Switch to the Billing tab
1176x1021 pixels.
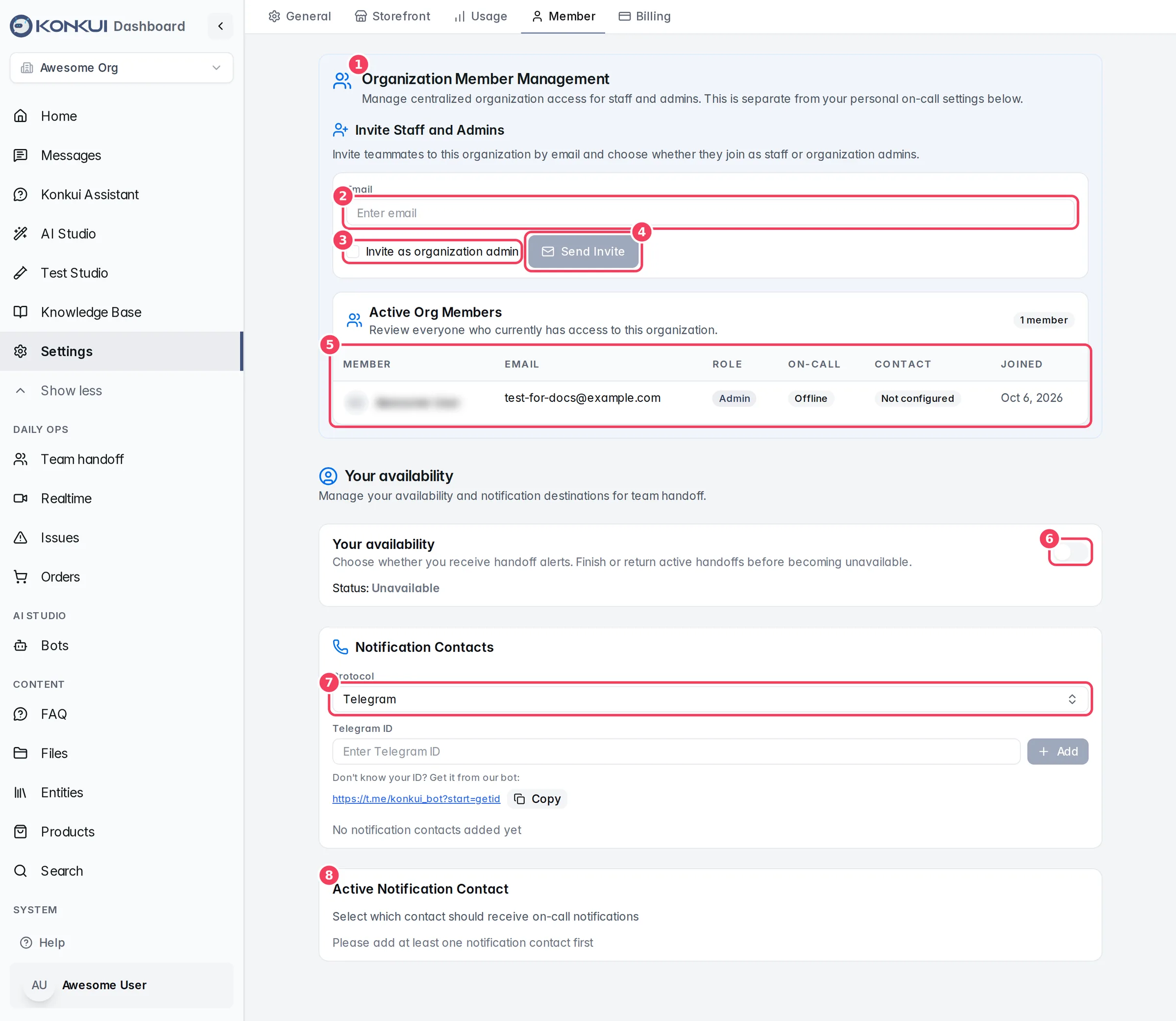[645, 17]
